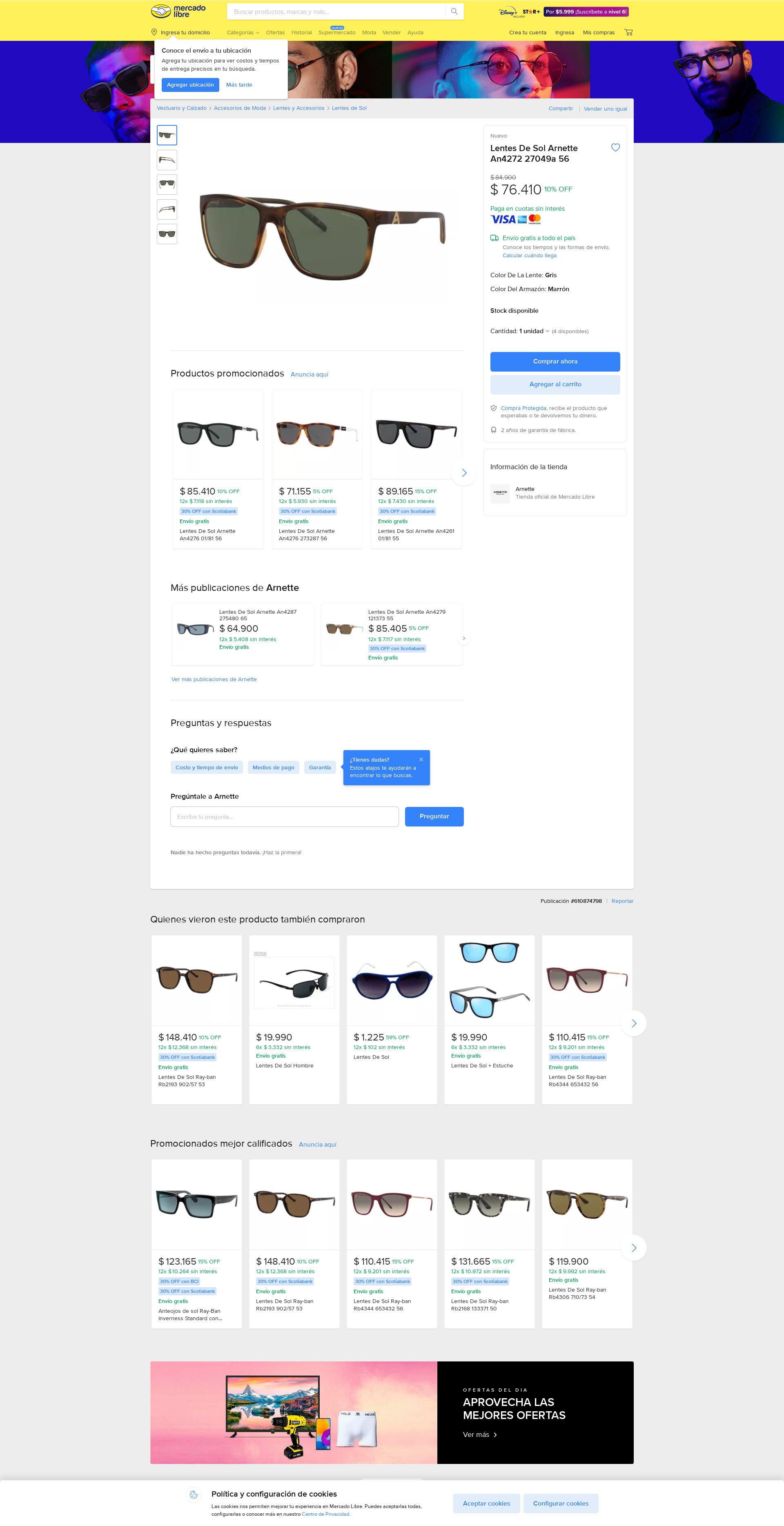
Task: Open the shopping cart icon
Action: 628,33
